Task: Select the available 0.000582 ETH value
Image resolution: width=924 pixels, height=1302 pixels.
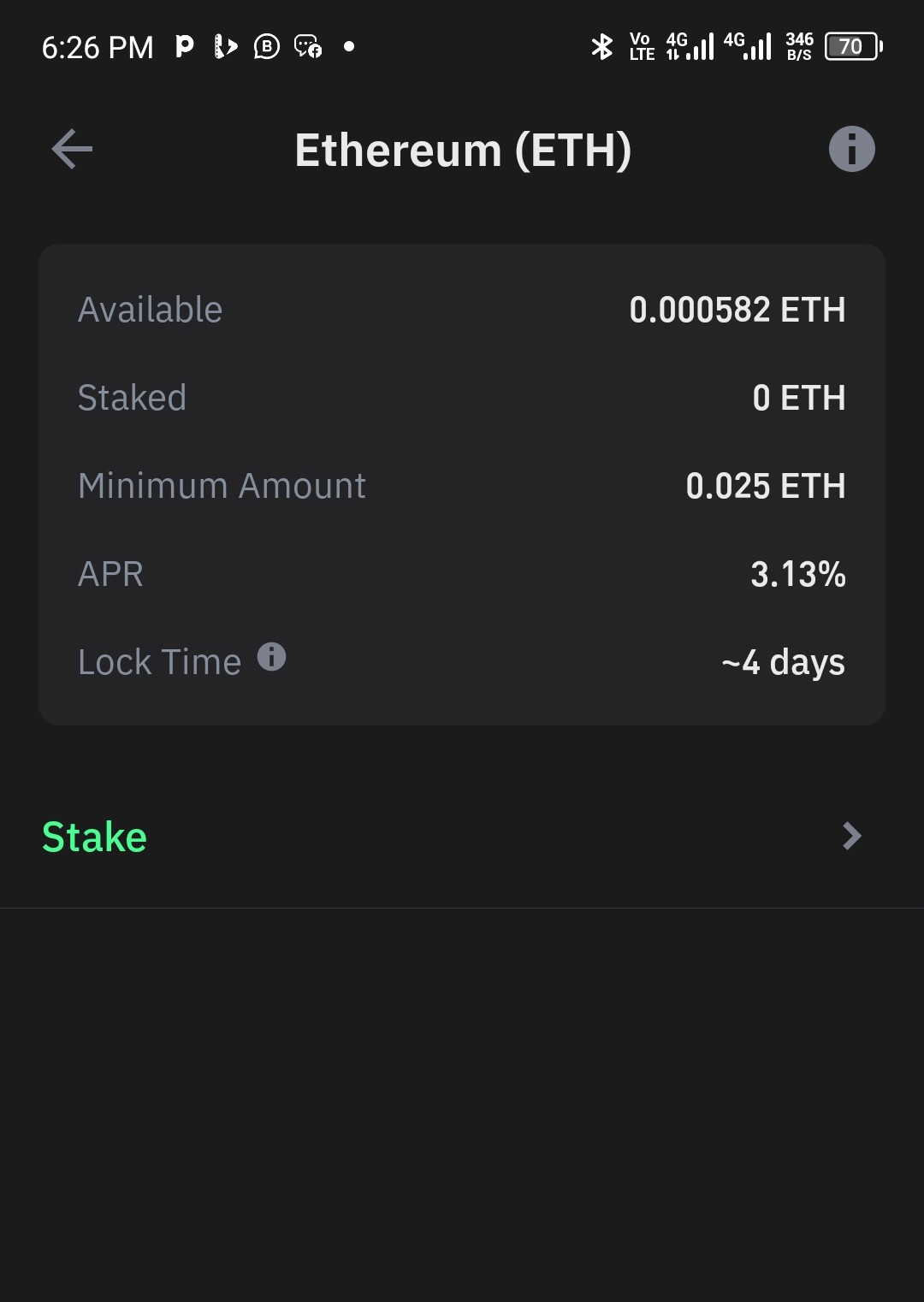Action: pos(737,310)
